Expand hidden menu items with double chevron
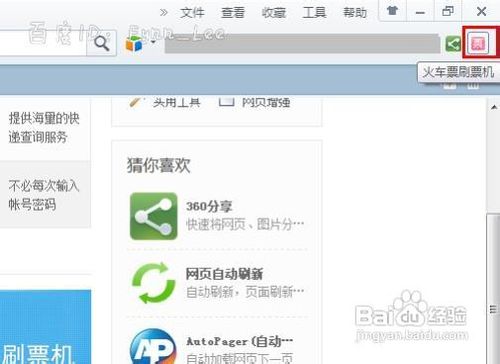Viewport: 500px width, 364px height. point(163,13)
